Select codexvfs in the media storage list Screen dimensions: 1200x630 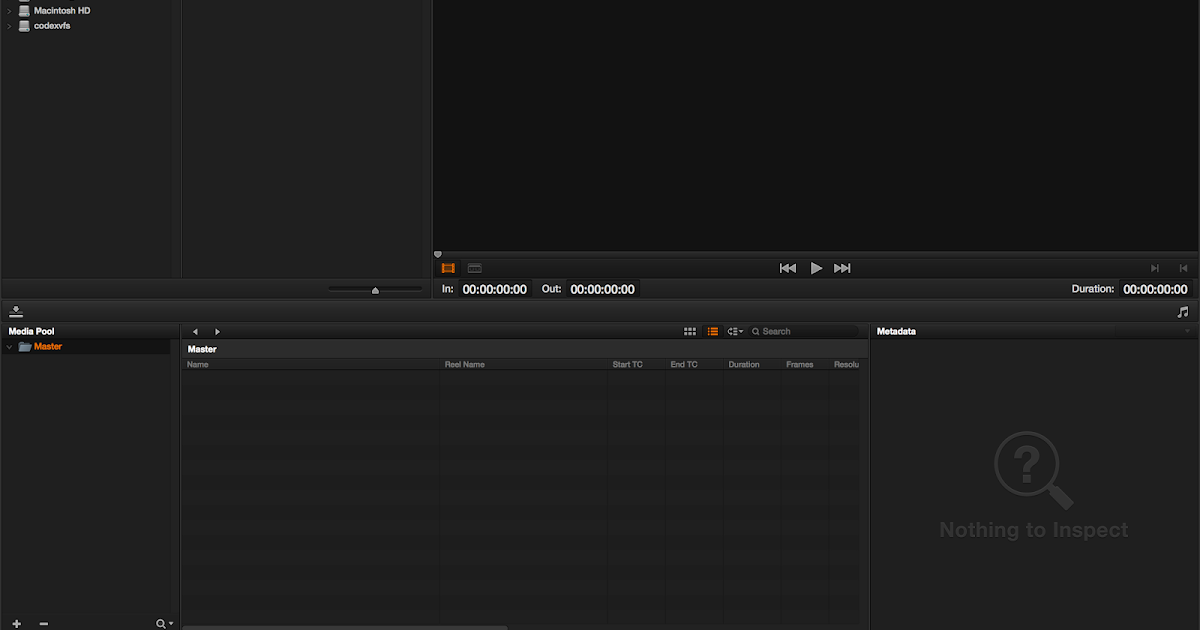[x=52, y=26]
